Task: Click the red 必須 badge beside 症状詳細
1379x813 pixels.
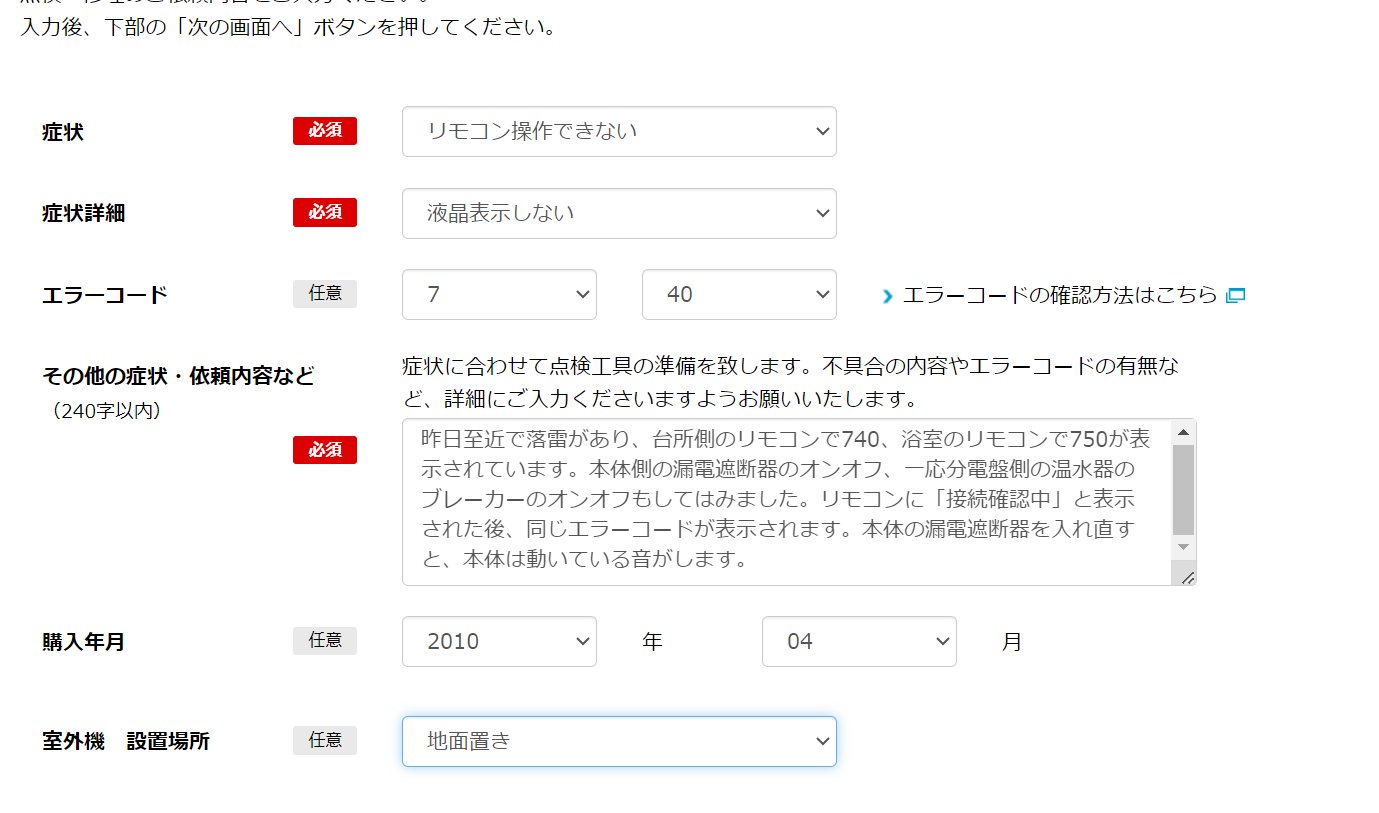Action: point(325,213)
